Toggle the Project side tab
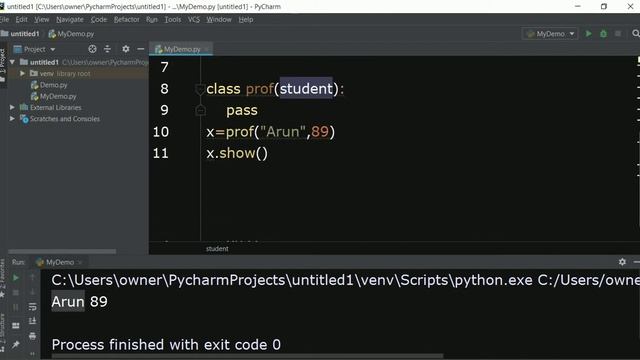The image size is (640, 360). pos(2,64)
